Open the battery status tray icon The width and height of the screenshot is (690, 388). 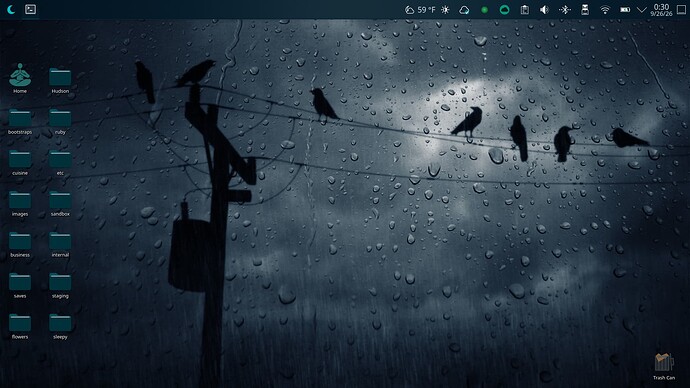click(625, 10)
